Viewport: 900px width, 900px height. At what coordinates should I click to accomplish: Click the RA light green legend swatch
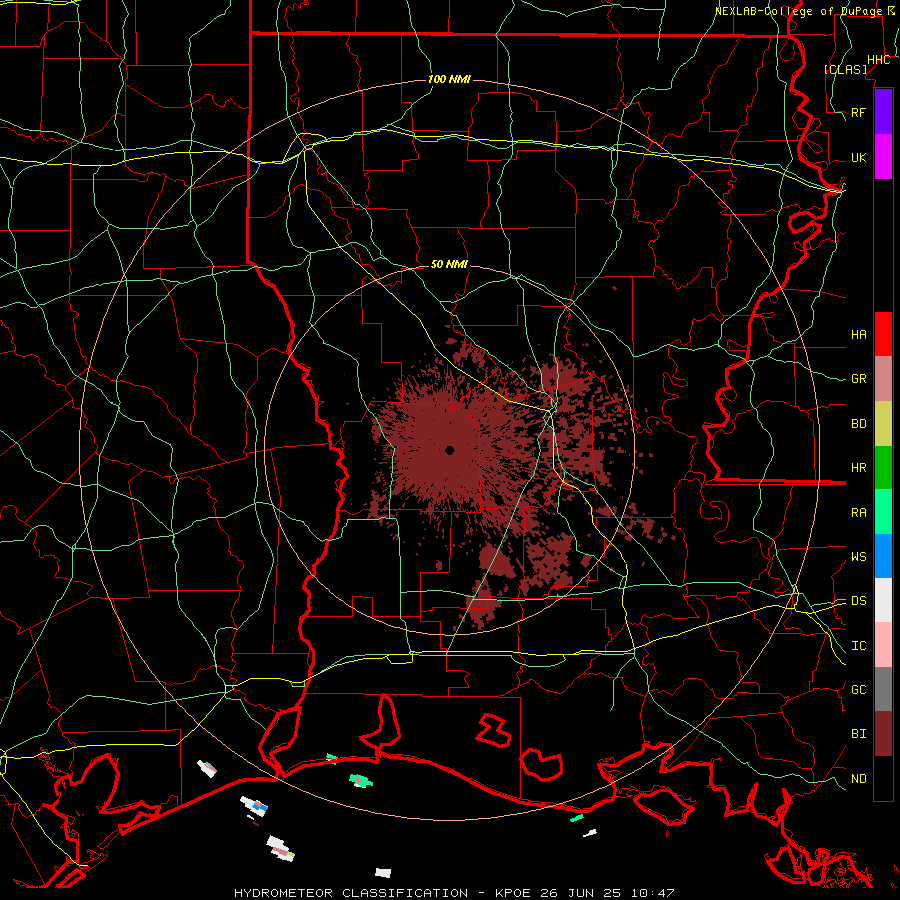pos(883,511)
